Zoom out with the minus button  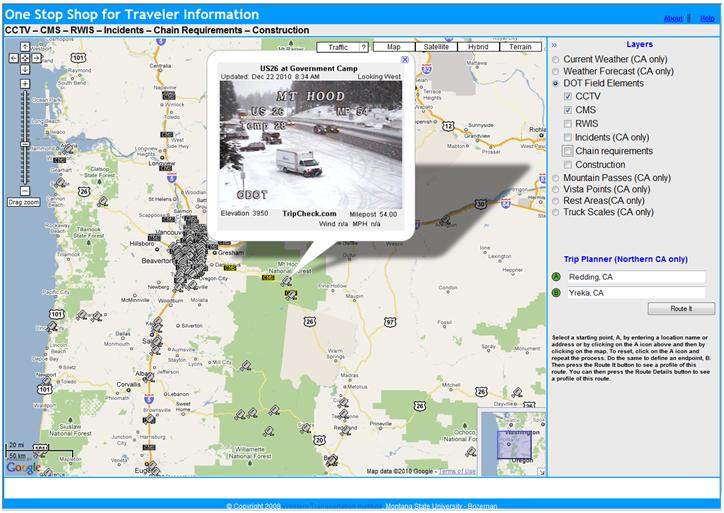click(x=25, y=191)
